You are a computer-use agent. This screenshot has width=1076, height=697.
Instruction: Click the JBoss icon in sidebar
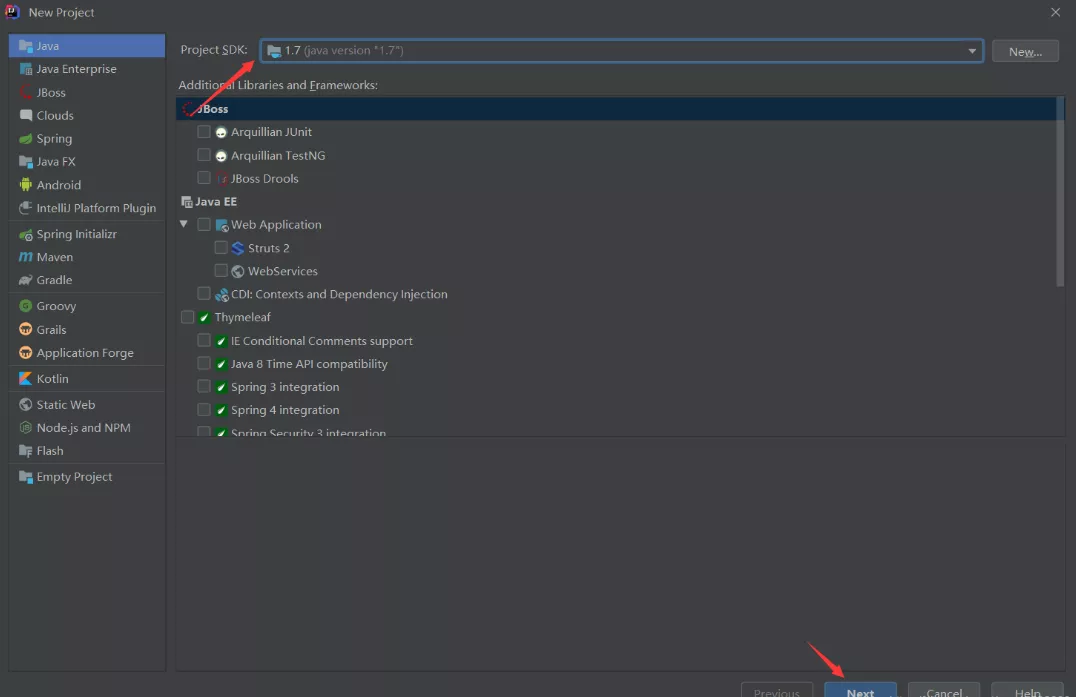(x=26, y=93)
